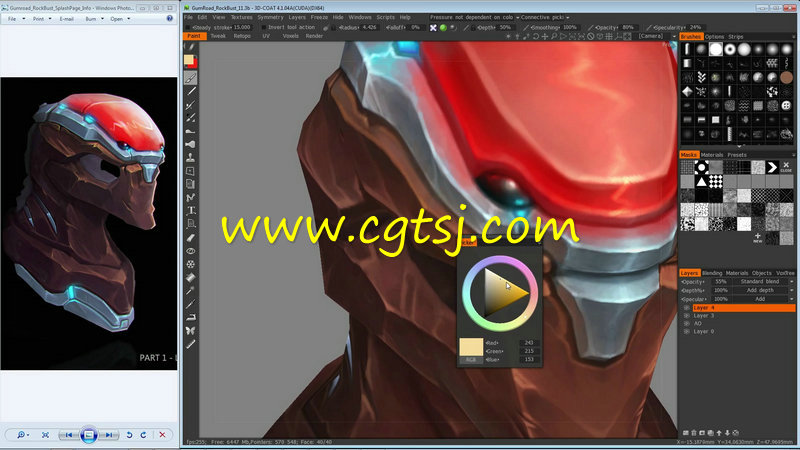Toggle visibility of Layer 0
This screenshot has width=800, height=450.
tap(687, 332)
